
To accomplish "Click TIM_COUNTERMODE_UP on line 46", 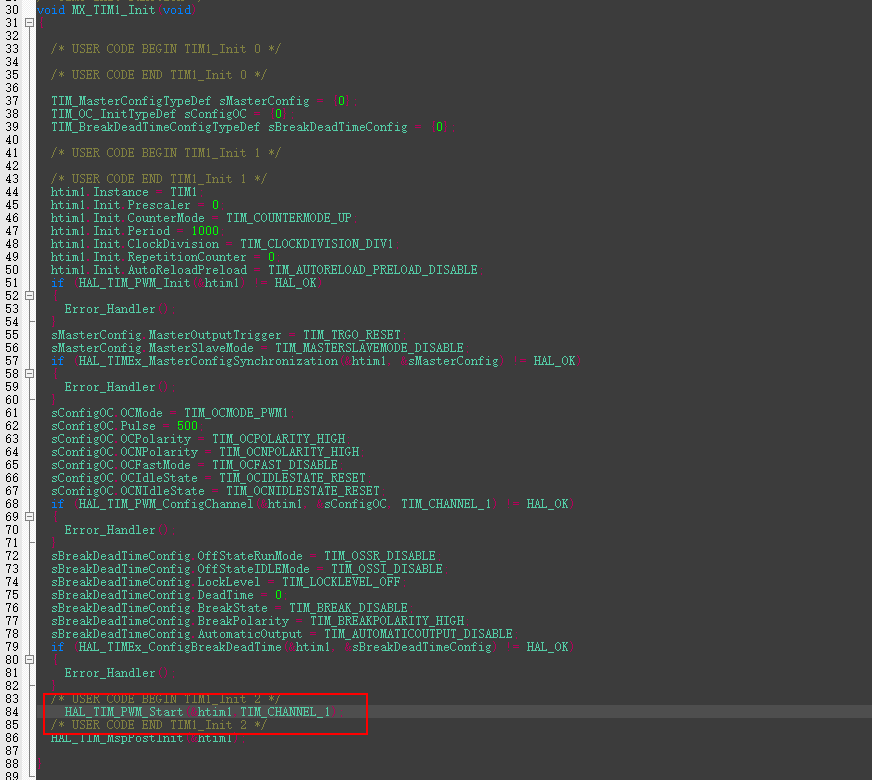I will [x=289, y=218].
